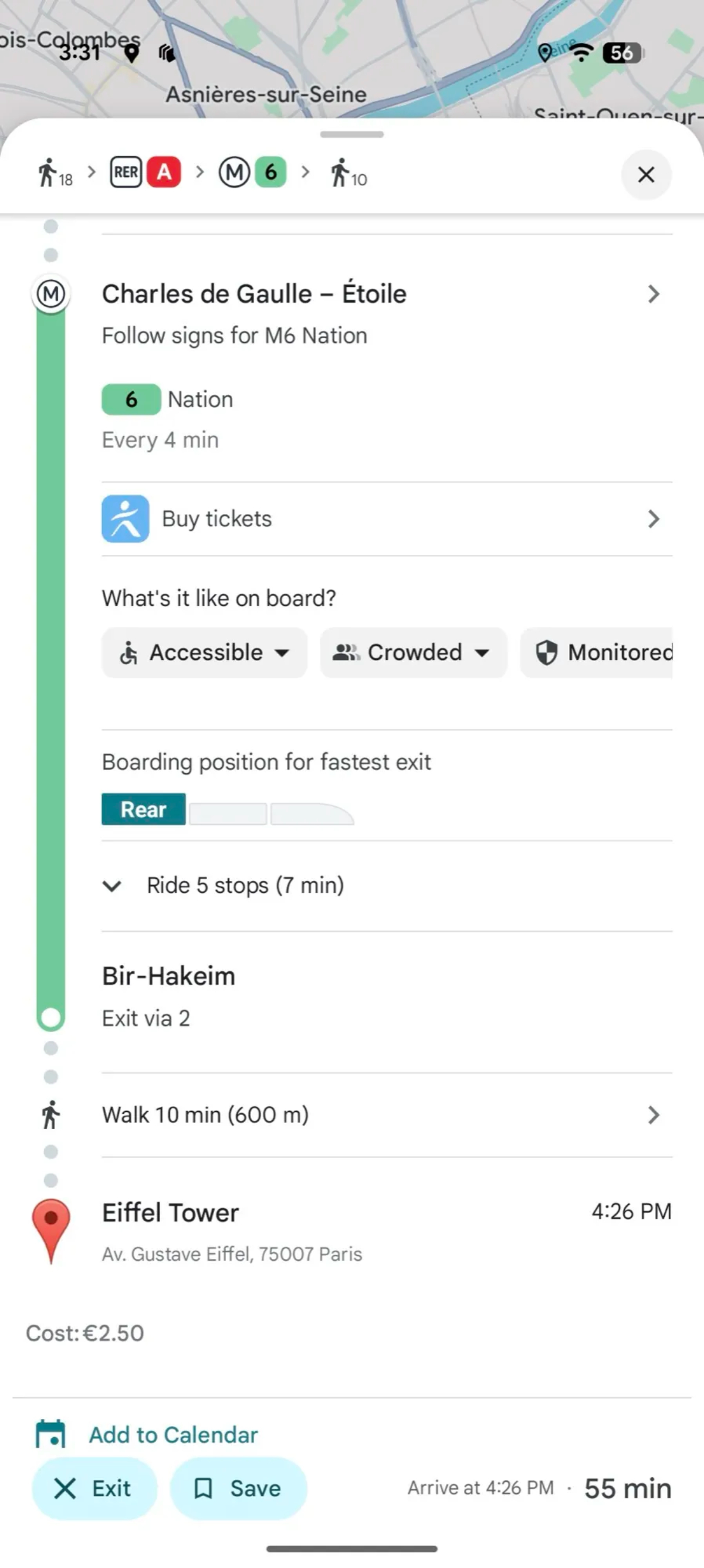704x1568 pixels.
Task: Tap the sheet drag handle
Action: 352,134
